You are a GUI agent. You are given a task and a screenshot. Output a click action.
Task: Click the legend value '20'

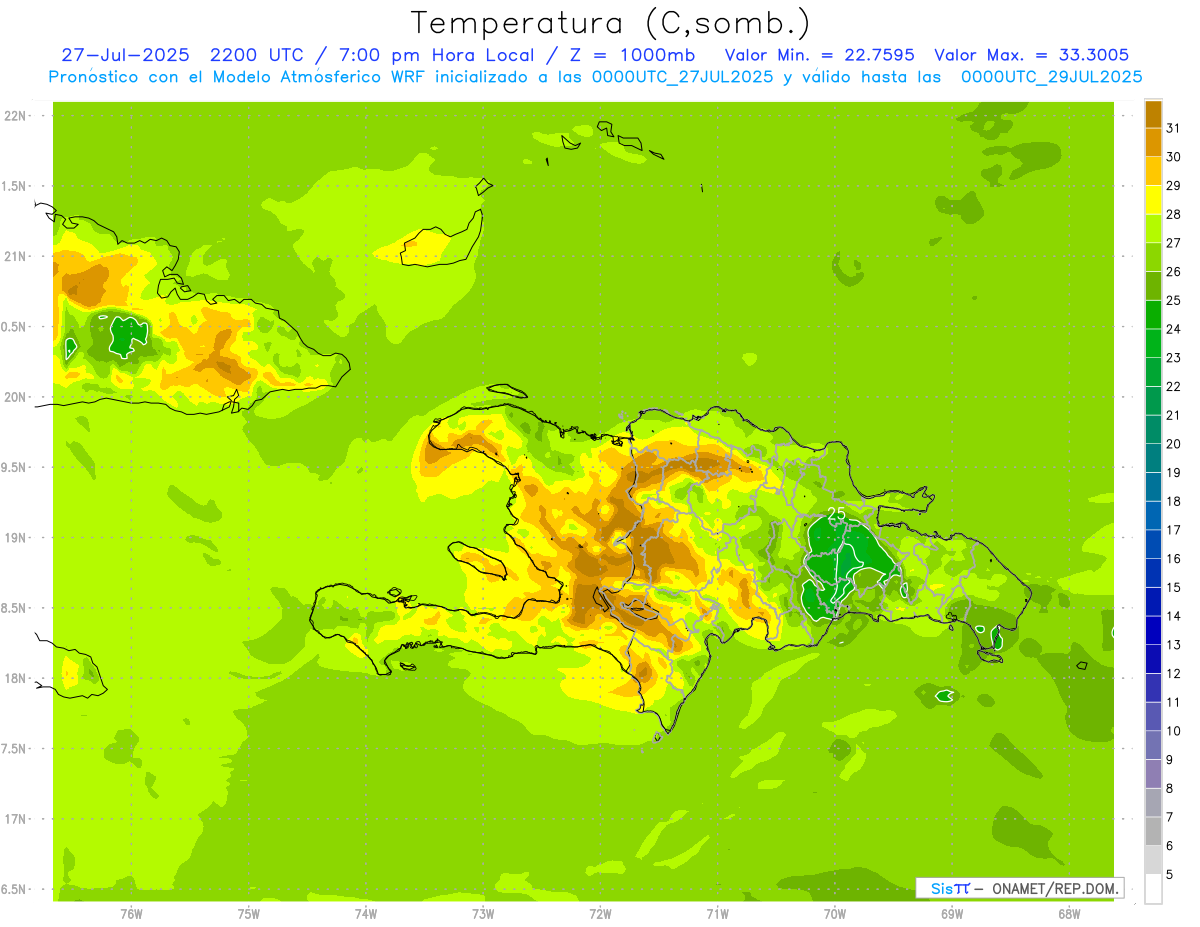[1174, 444]
